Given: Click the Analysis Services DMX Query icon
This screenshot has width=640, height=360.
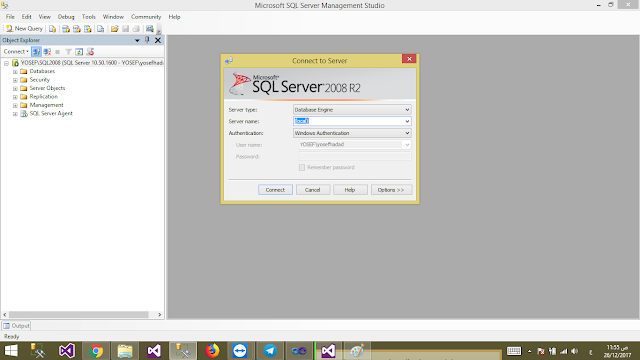Looking at the screenshot, I should [x=76, y=29].
